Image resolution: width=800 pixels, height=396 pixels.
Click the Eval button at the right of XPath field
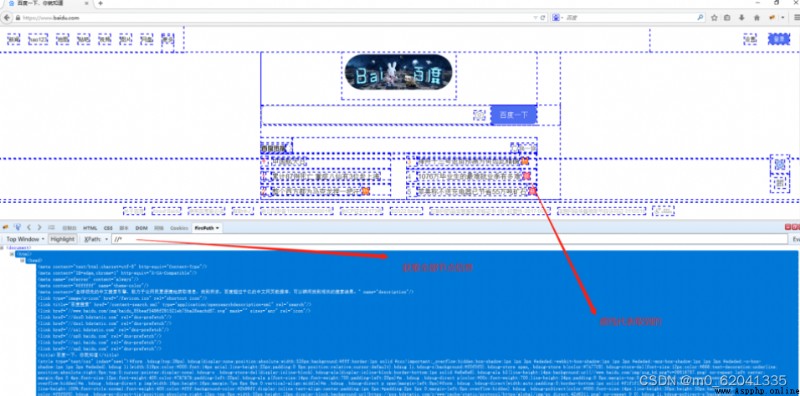pyautogui.click(x=795, y=239)
